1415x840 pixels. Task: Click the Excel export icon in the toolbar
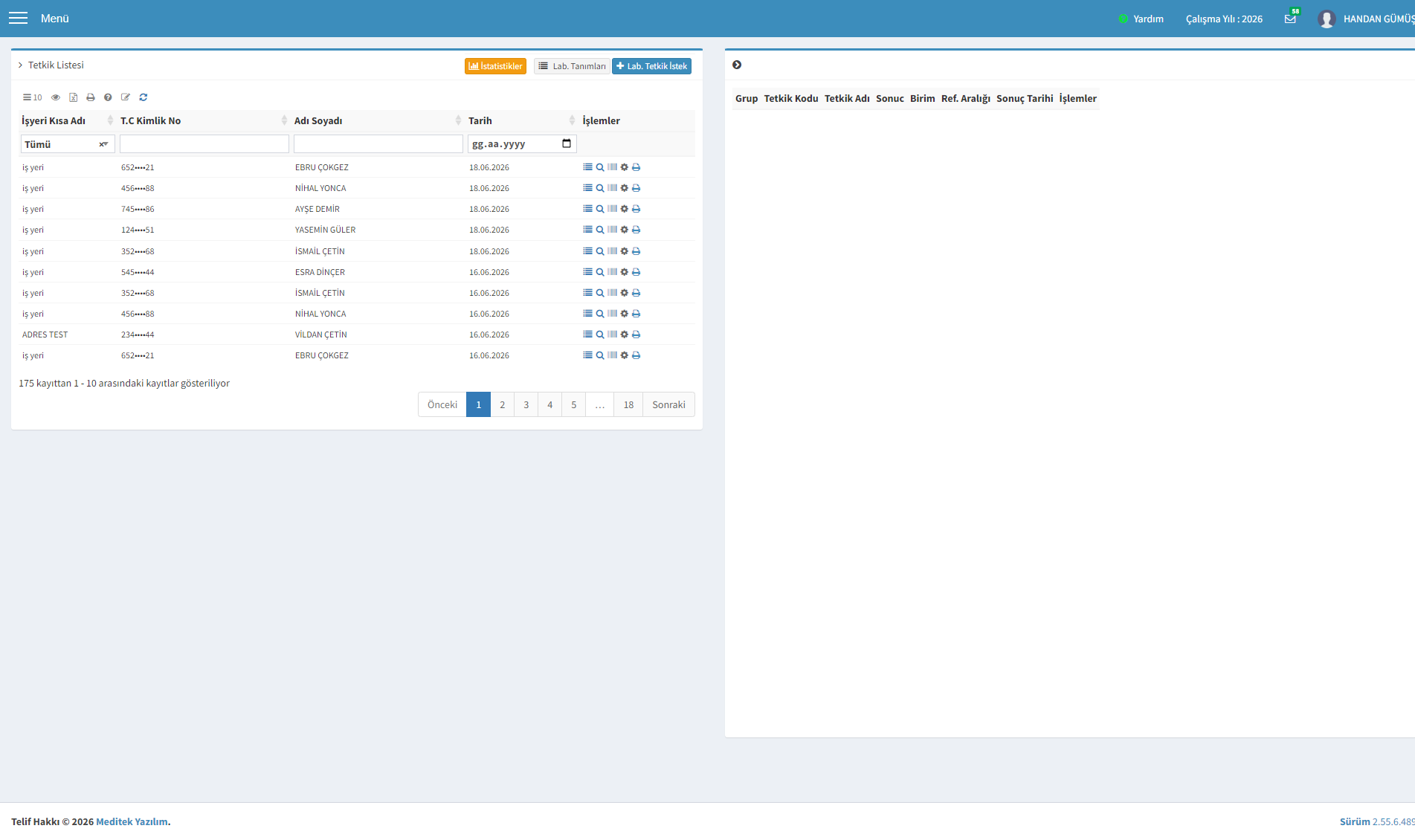74,97
